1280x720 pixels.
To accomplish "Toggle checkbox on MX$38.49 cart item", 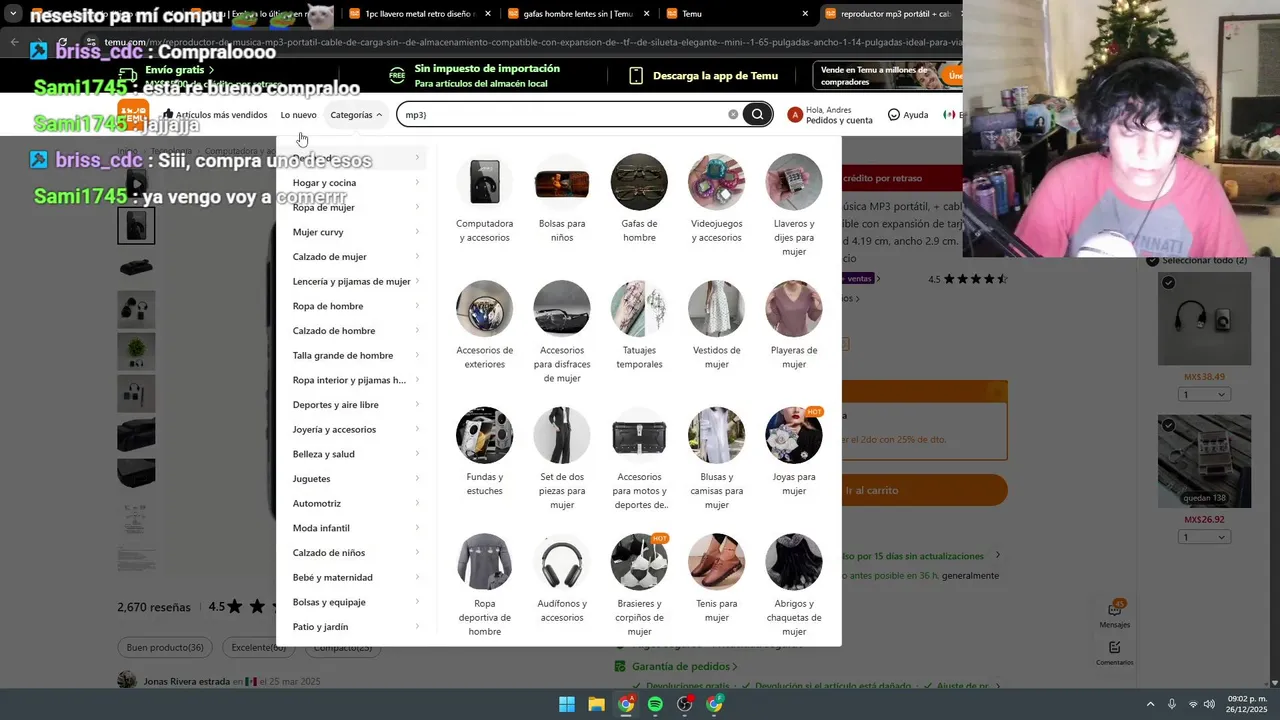I will [x=1168, y=283].
